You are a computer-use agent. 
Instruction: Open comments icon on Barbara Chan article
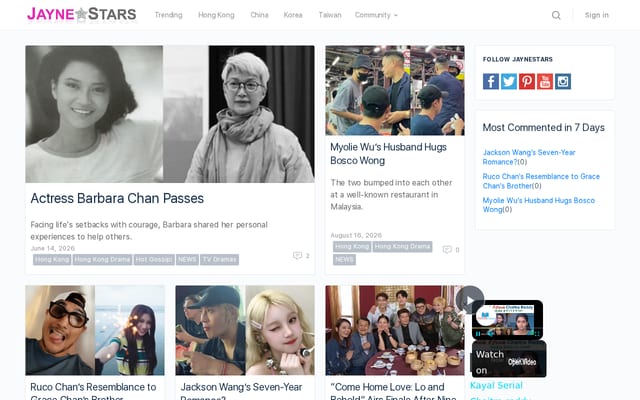click(298, 256)
